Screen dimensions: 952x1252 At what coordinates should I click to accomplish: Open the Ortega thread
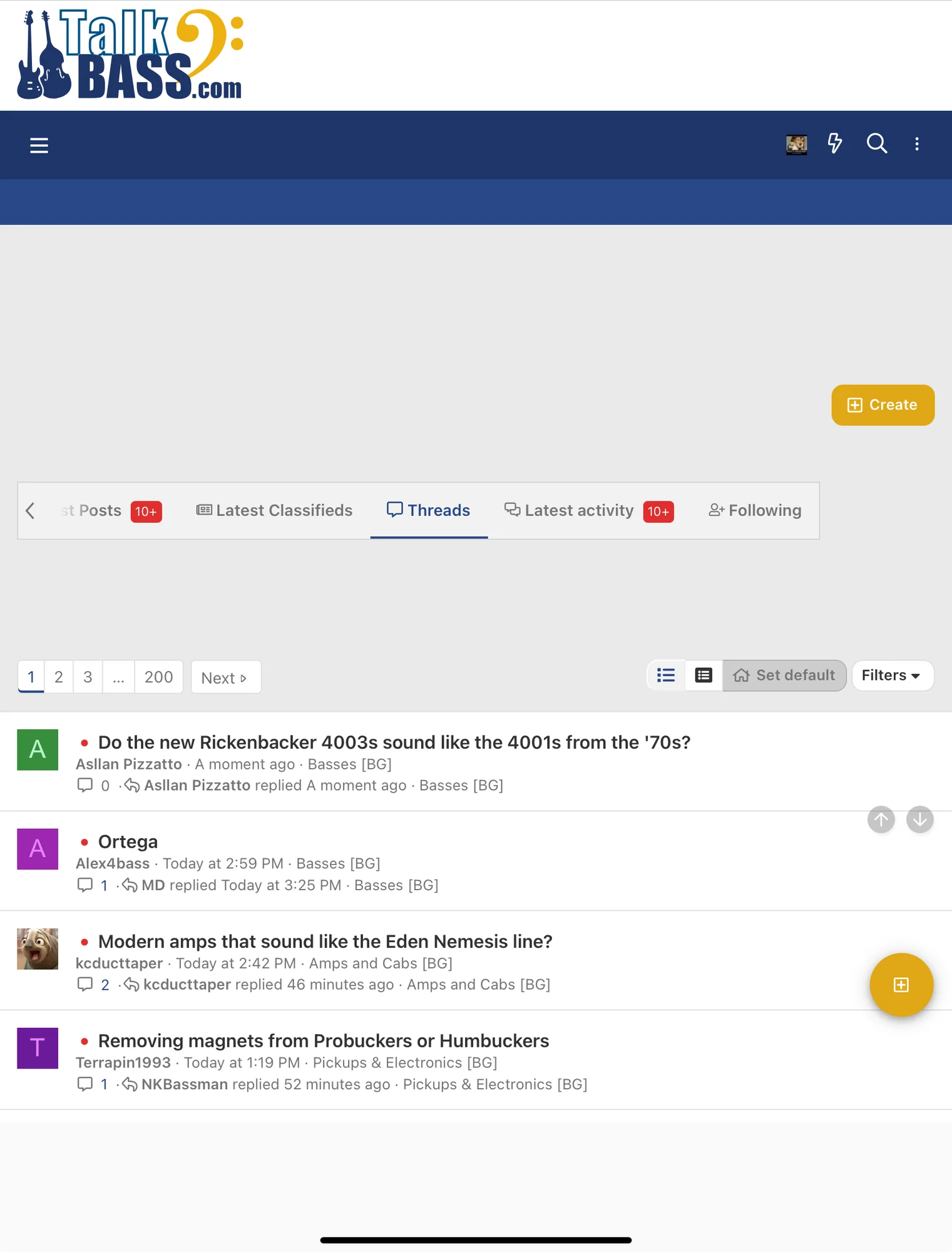click(128, 842)
